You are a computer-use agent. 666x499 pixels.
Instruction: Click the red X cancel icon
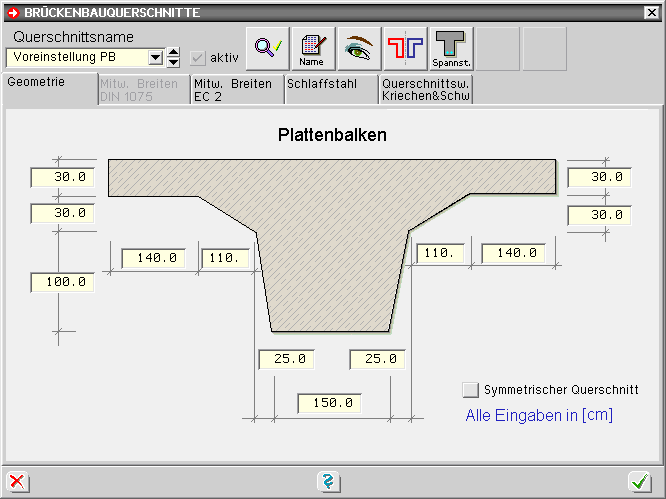coord(17,482)
